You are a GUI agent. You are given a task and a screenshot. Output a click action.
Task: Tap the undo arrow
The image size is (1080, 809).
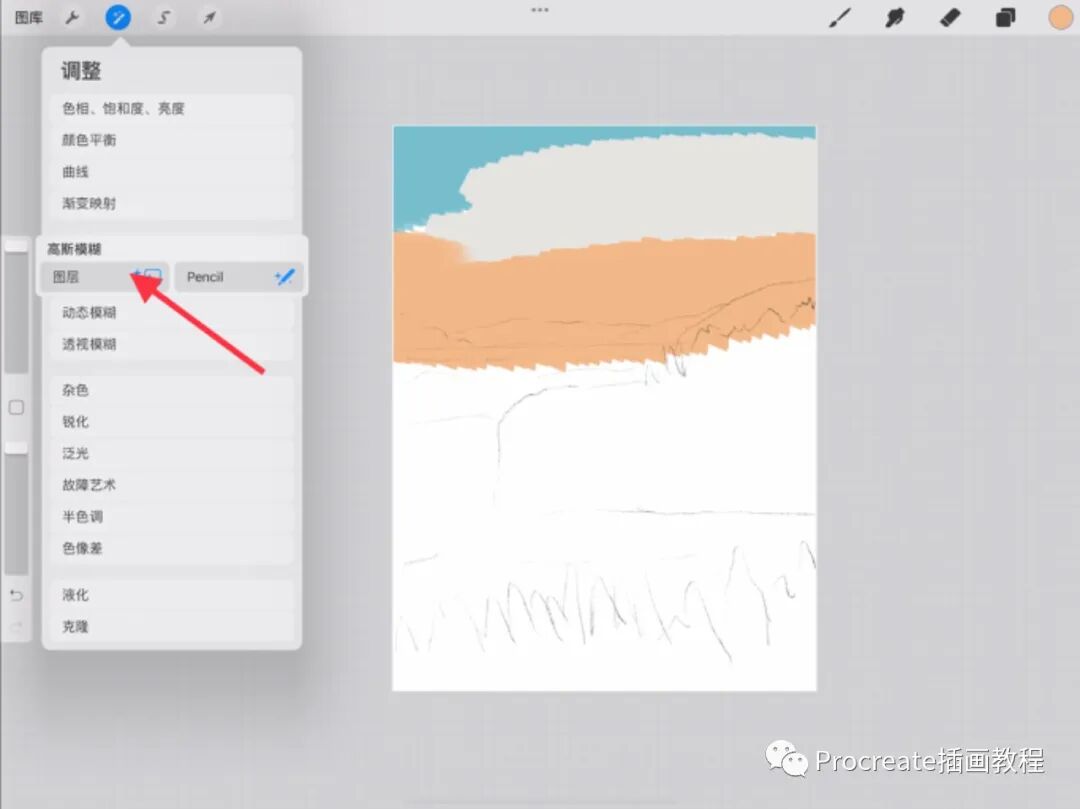pyautogui.click(x=17, y=595)
